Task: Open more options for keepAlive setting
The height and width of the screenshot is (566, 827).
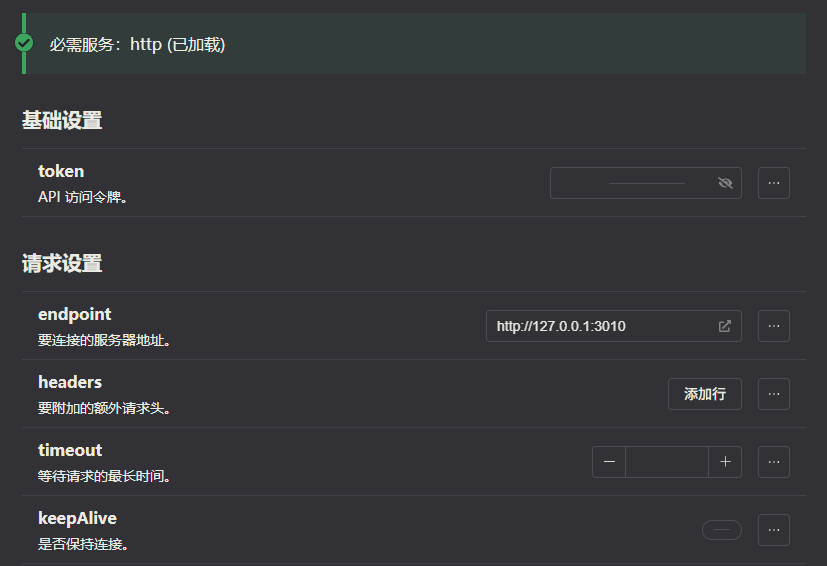Action: point(774,530)
